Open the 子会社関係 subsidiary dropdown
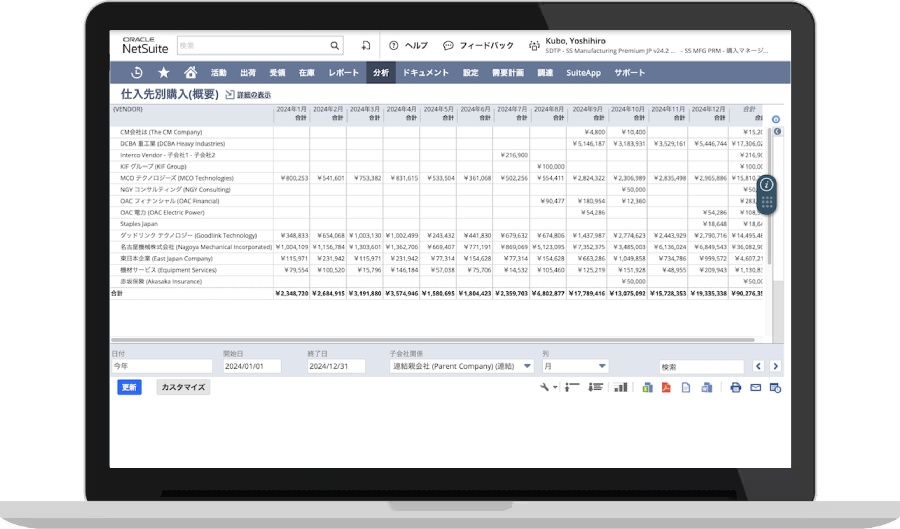The image size is (900, 529). pos(461,366)
